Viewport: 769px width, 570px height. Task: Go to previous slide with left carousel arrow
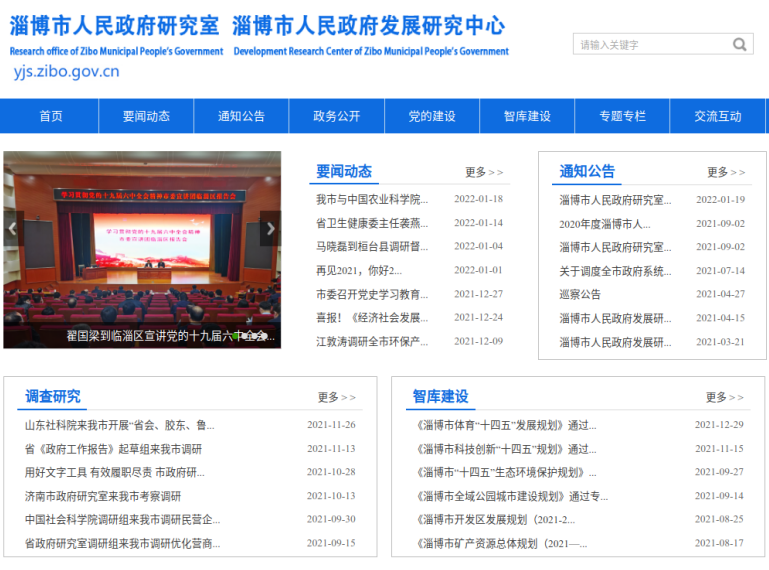13,229
